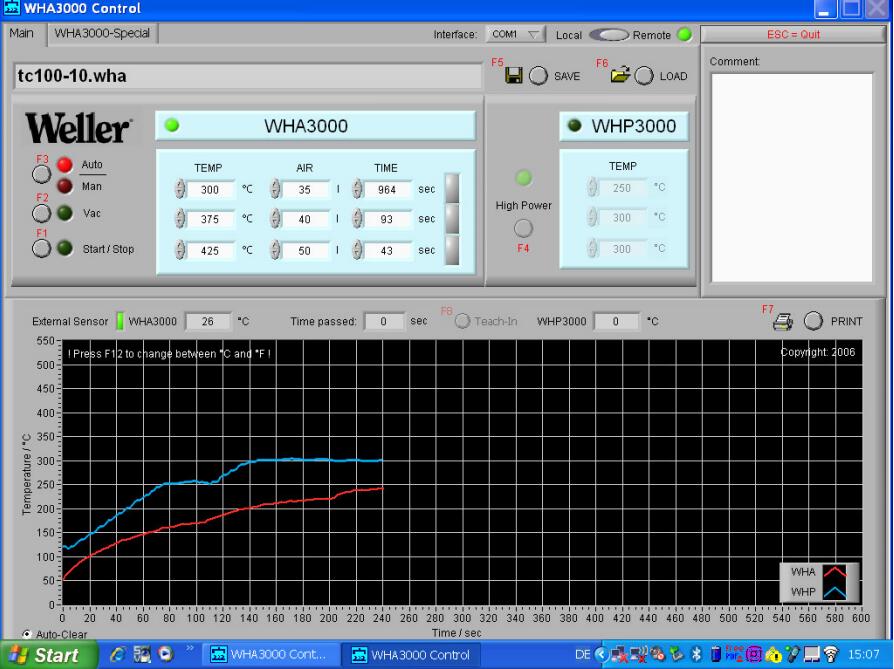Click the DE language indicator

pyautogui.click(x=582, y=655)
